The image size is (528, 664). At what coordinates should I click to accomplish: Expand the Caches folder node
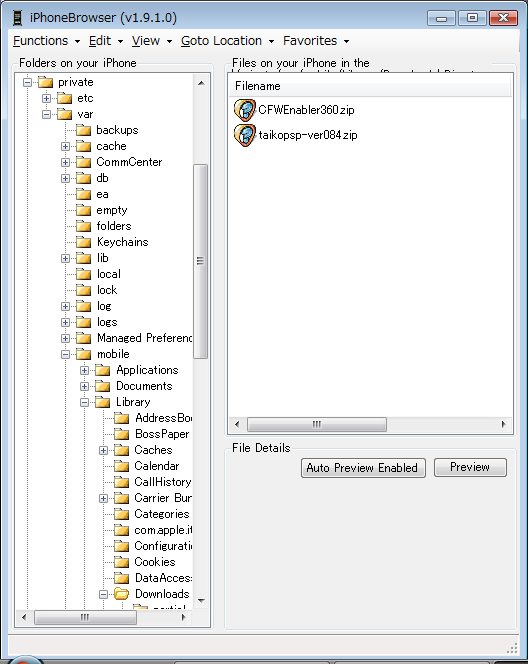(x=104, y=451)
